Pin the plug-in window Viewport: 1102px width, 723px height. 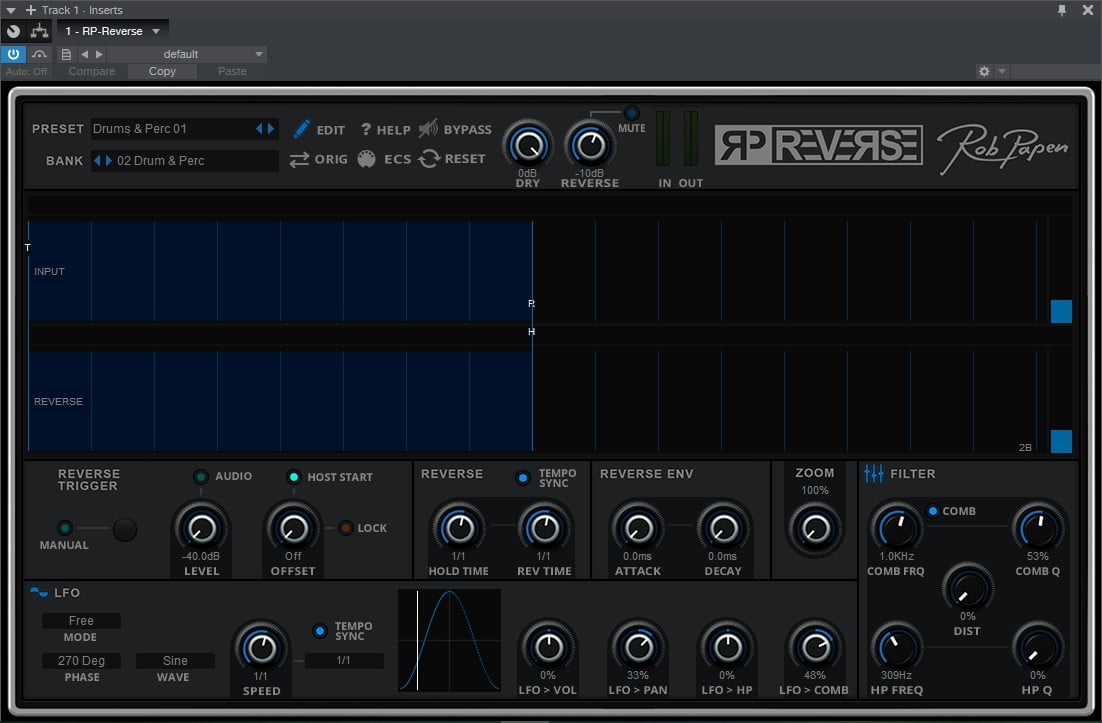(x=1062, y=10)
